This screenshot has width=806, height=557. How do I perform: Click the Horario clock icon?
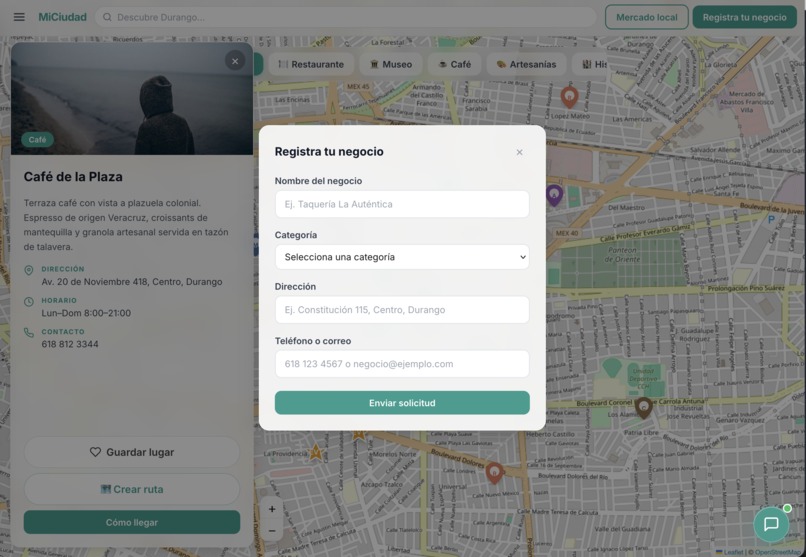pyautogui.click(x=29, y=302)
